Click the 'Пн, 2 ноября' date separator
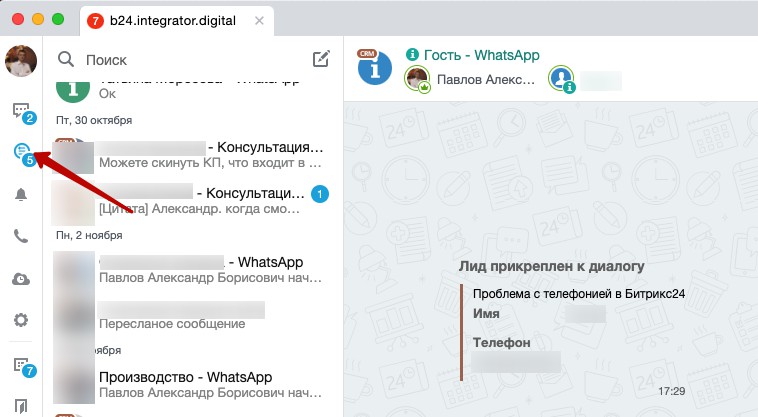This screenshot has width=758, height=417. coord(89,235)
